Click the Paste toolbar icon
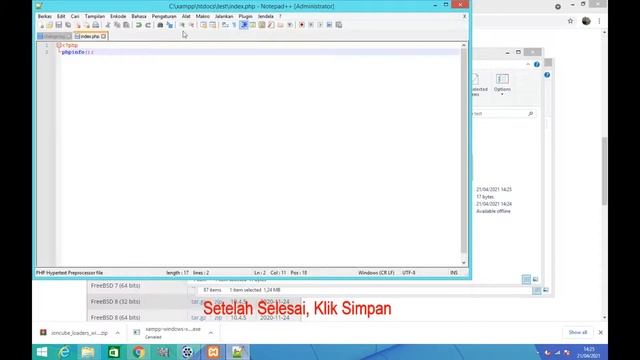 (x=126, y=25)
